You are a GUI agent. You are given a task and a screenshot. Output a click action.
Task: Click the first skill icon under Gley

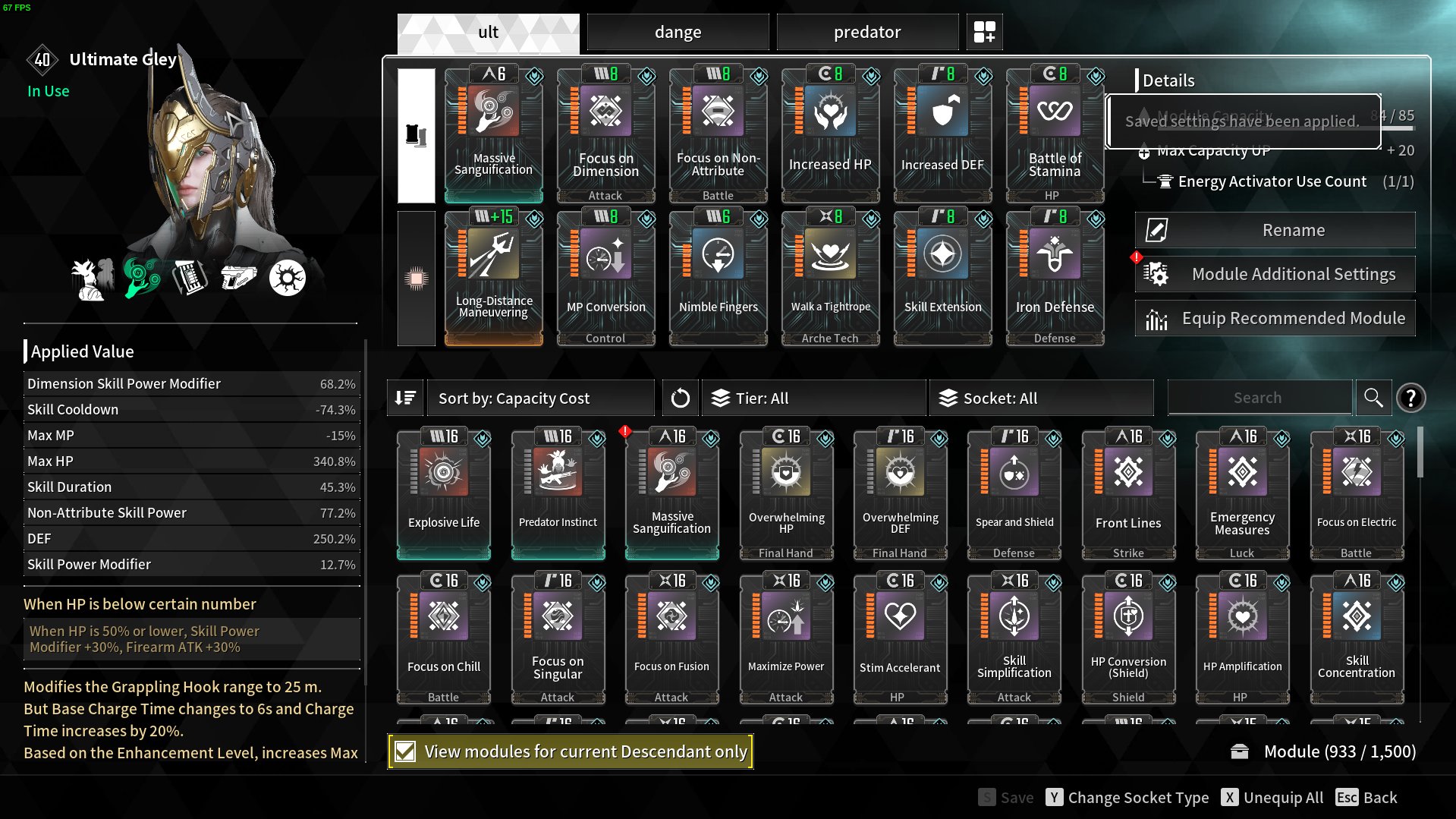click(x=92, y=279)
